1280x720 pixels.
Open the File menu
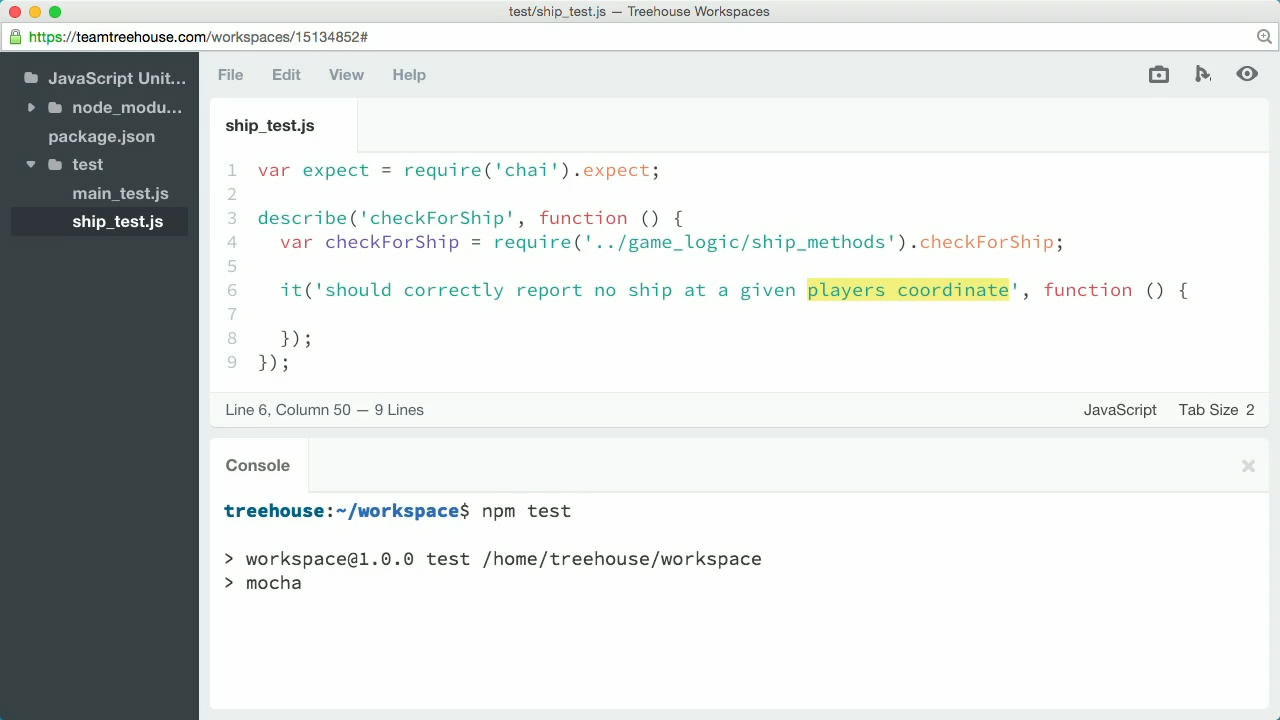(x=230, y=74)
